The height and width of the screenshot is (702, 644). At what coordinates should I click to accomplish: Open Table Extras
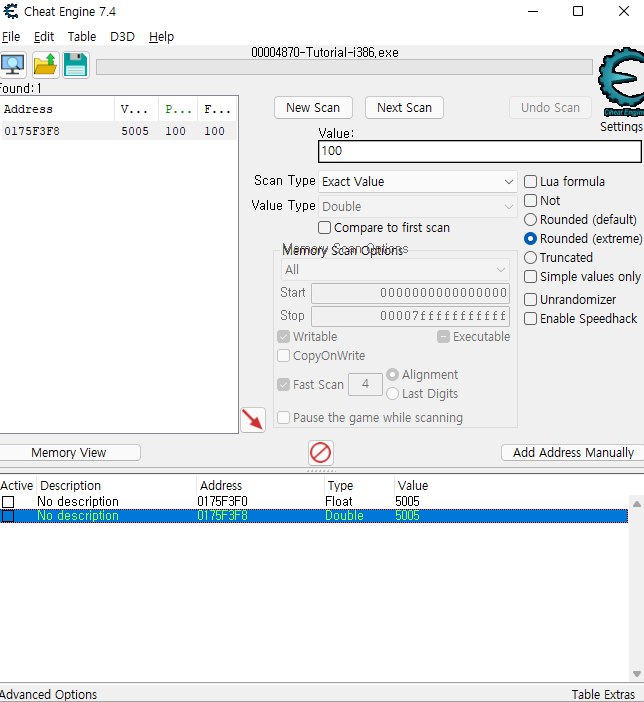(603, 694)
